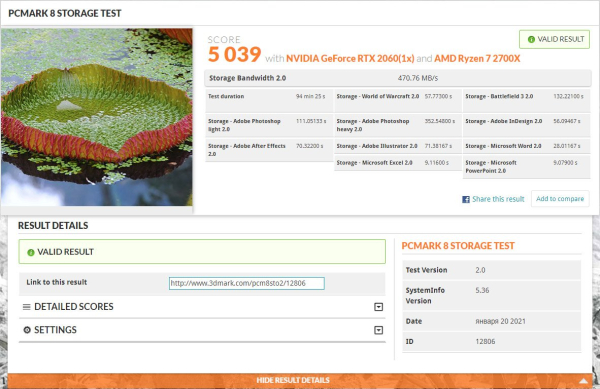Viewport: 600px width, 389px height.
Task: Select the result link URL field
Action: [247, 283]
